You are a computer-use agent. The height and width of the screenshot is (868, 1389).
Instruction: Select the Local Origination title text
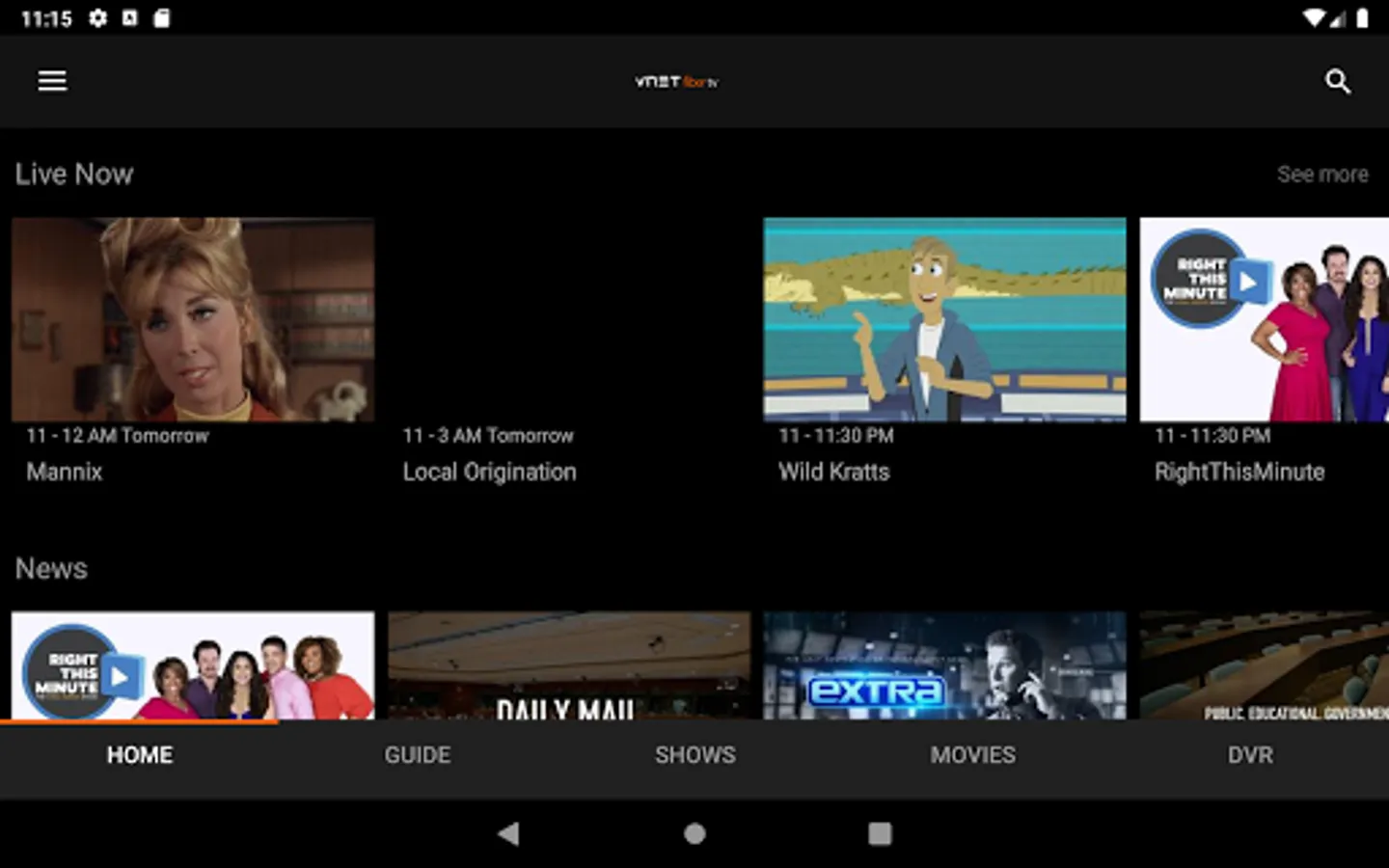point(489,472)
